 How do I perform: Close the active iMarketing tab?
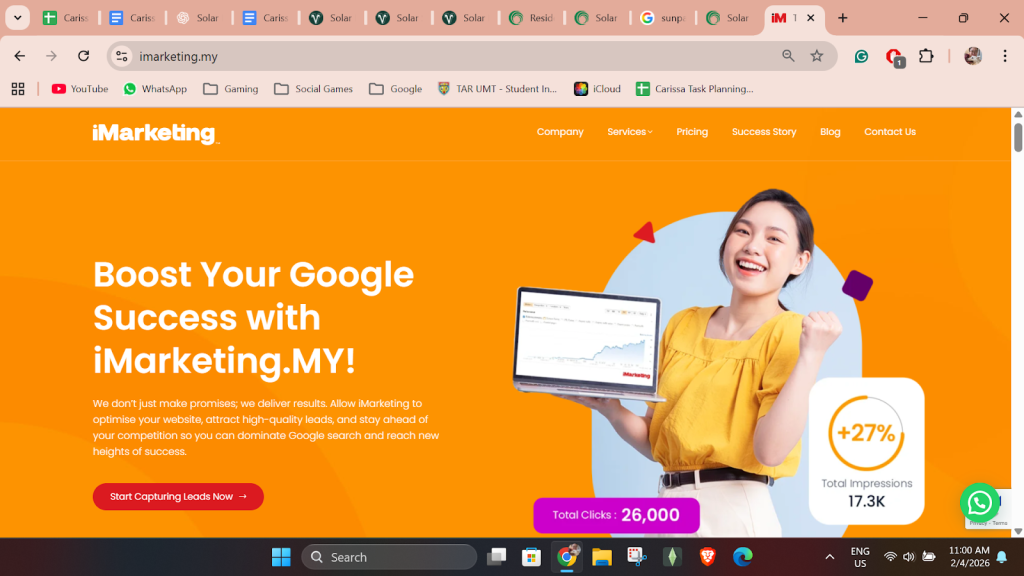810,18
